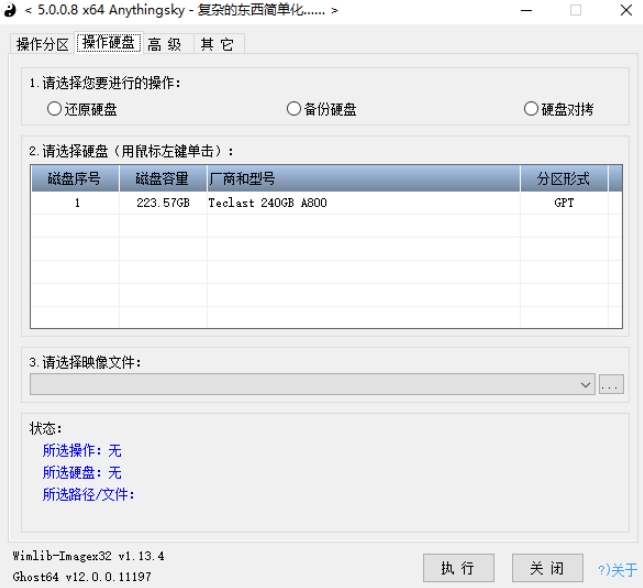Click disk number 1 cell
The width and height of the screenshot is (643, 588).
click(77, 203)
